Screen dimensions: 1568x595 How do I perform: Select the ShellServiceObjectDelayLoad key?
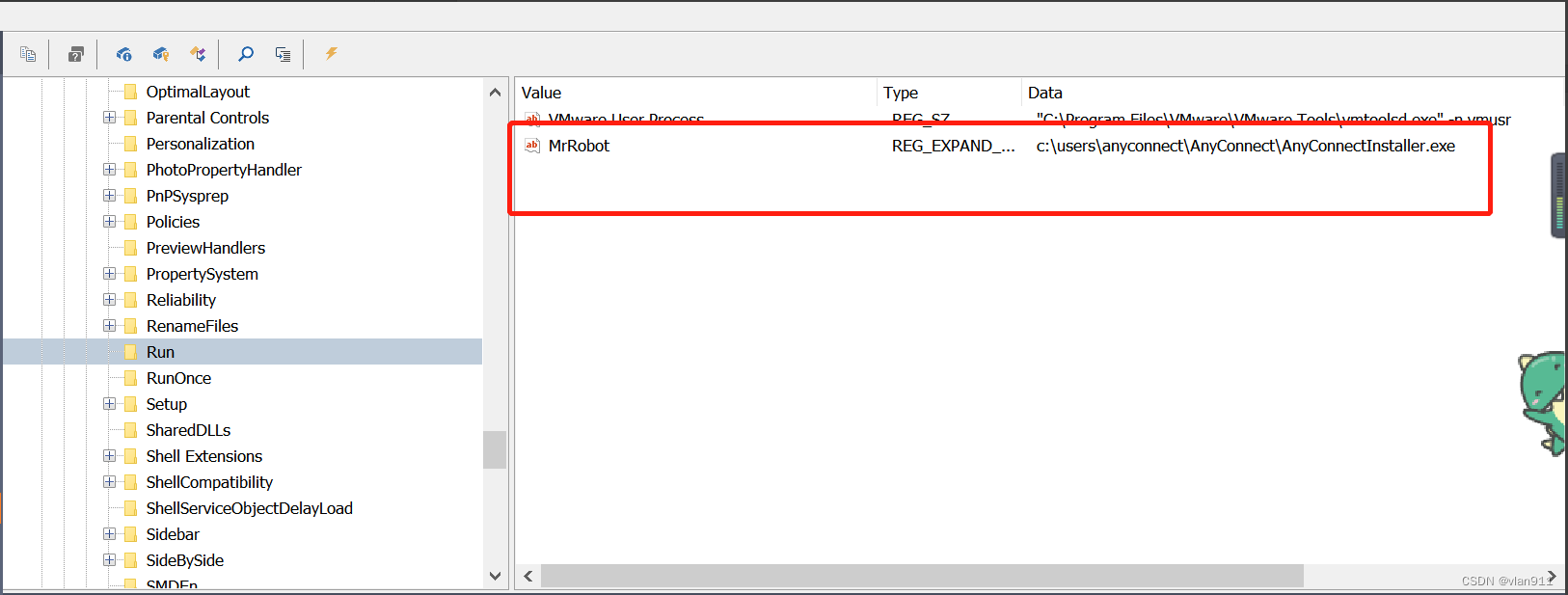coord(249,508)
